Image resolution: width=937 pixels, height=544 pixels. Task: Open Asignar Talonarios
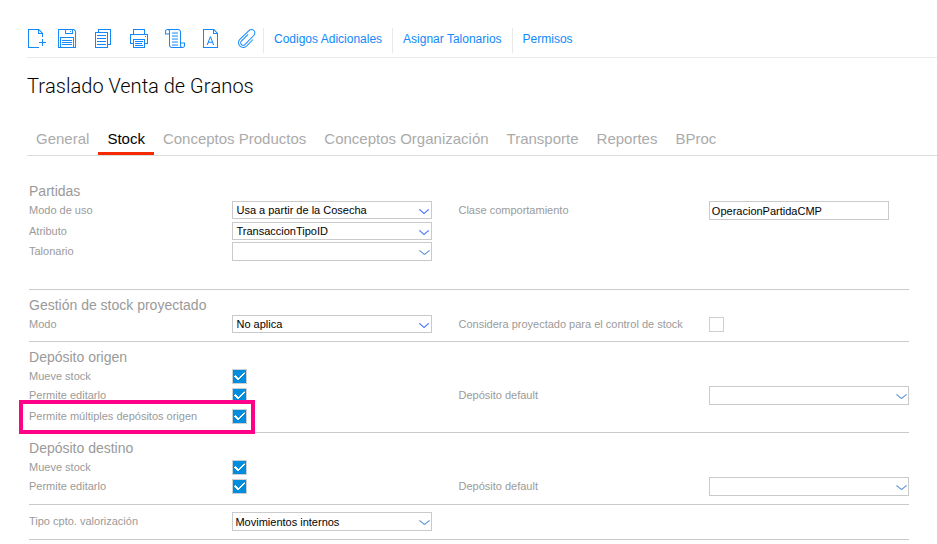(x=452, y=39)
